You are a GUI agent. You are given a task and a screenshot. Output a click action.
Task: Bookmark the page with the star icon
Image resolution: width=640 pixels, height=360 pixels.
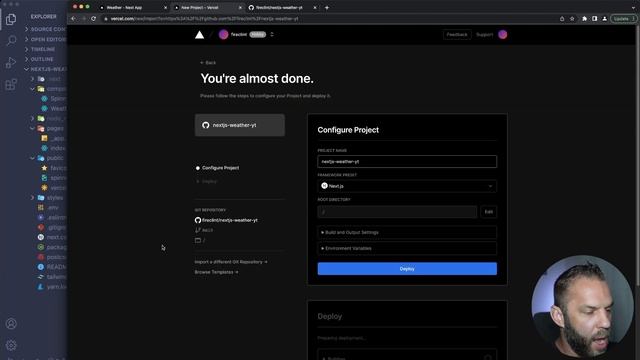pyautogui.click(x=572, y=19)
